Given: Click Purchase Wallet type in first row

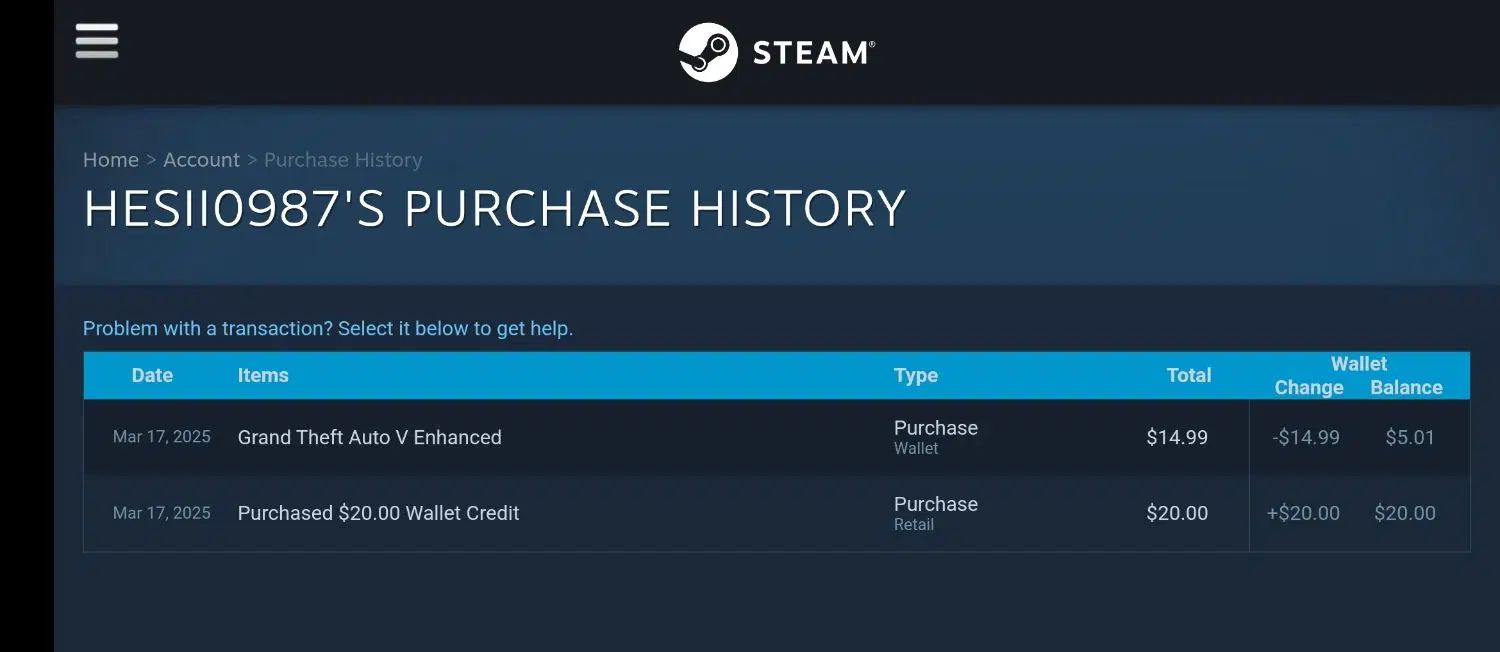Looking at the screenshot, I should (x=936, y=437).
